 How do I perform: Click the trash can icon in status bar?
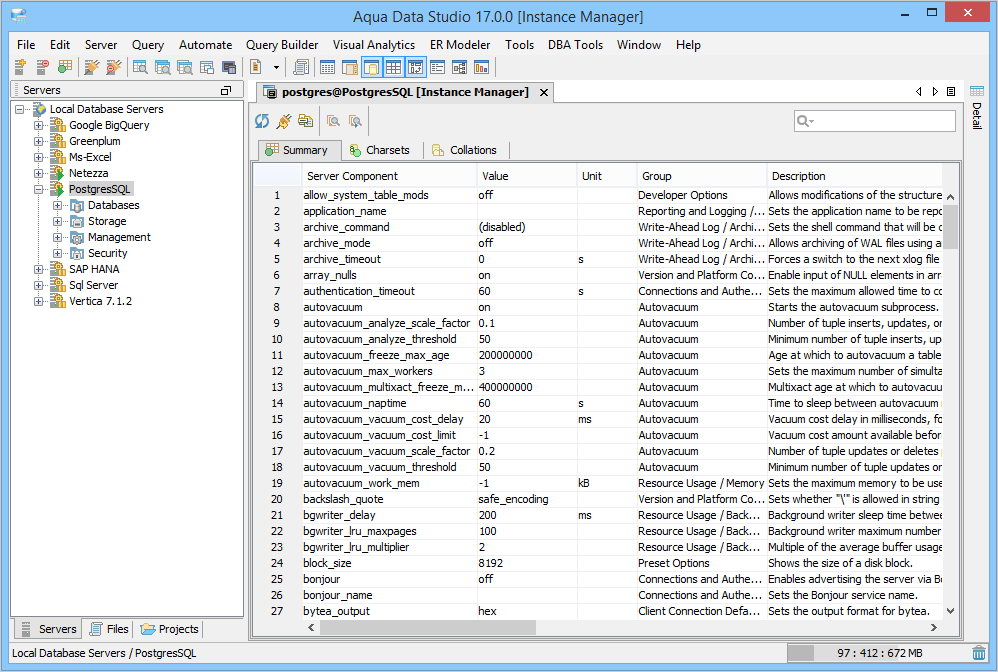pyautogui.click(x=979, y=653)
